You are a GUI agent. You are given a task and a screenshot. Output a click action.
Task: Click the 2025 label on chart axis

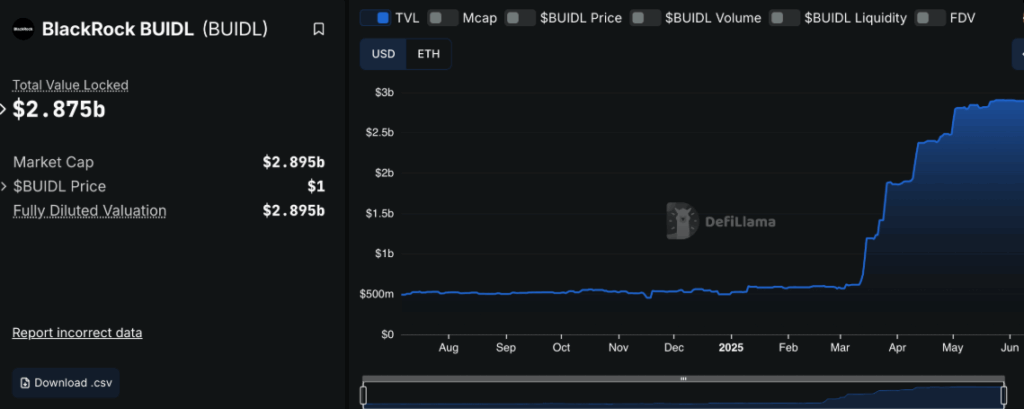pyautogui.click(x=731, y=348)
